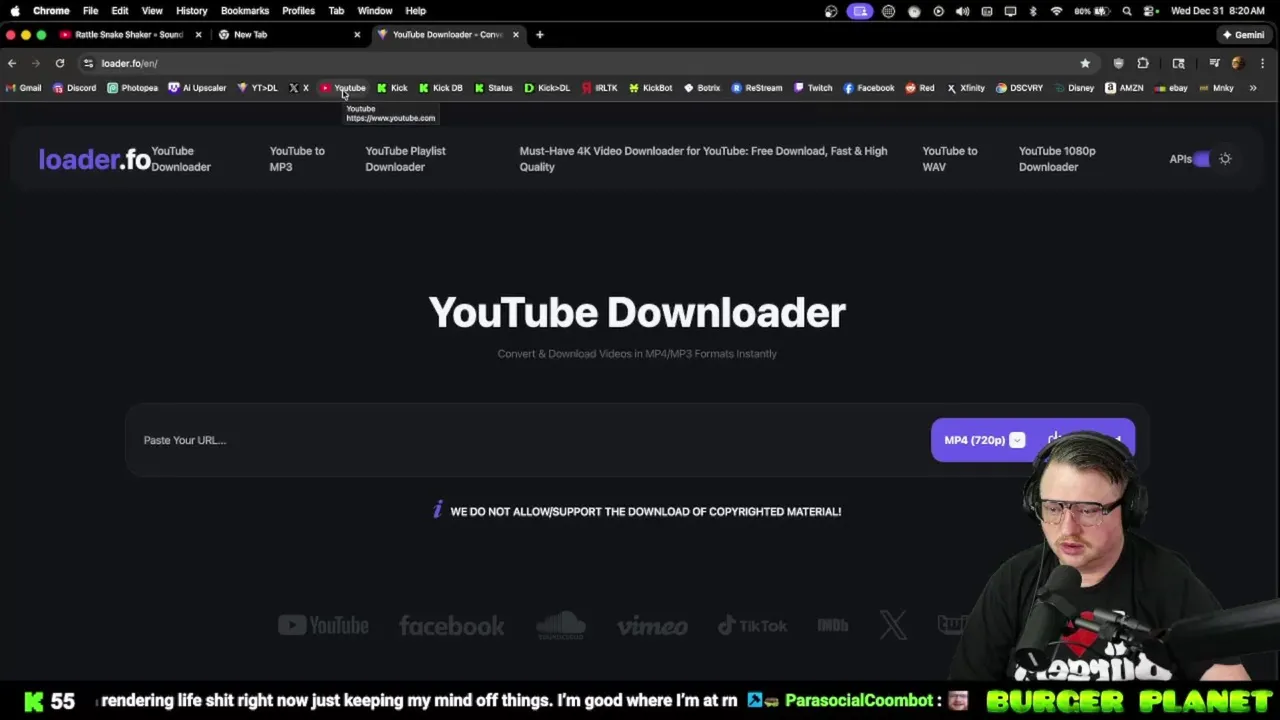Image resolution: width=1280 pixels, height=720 pixels.
Task: Reload the loader.fo page
Action: pos(60,63)
